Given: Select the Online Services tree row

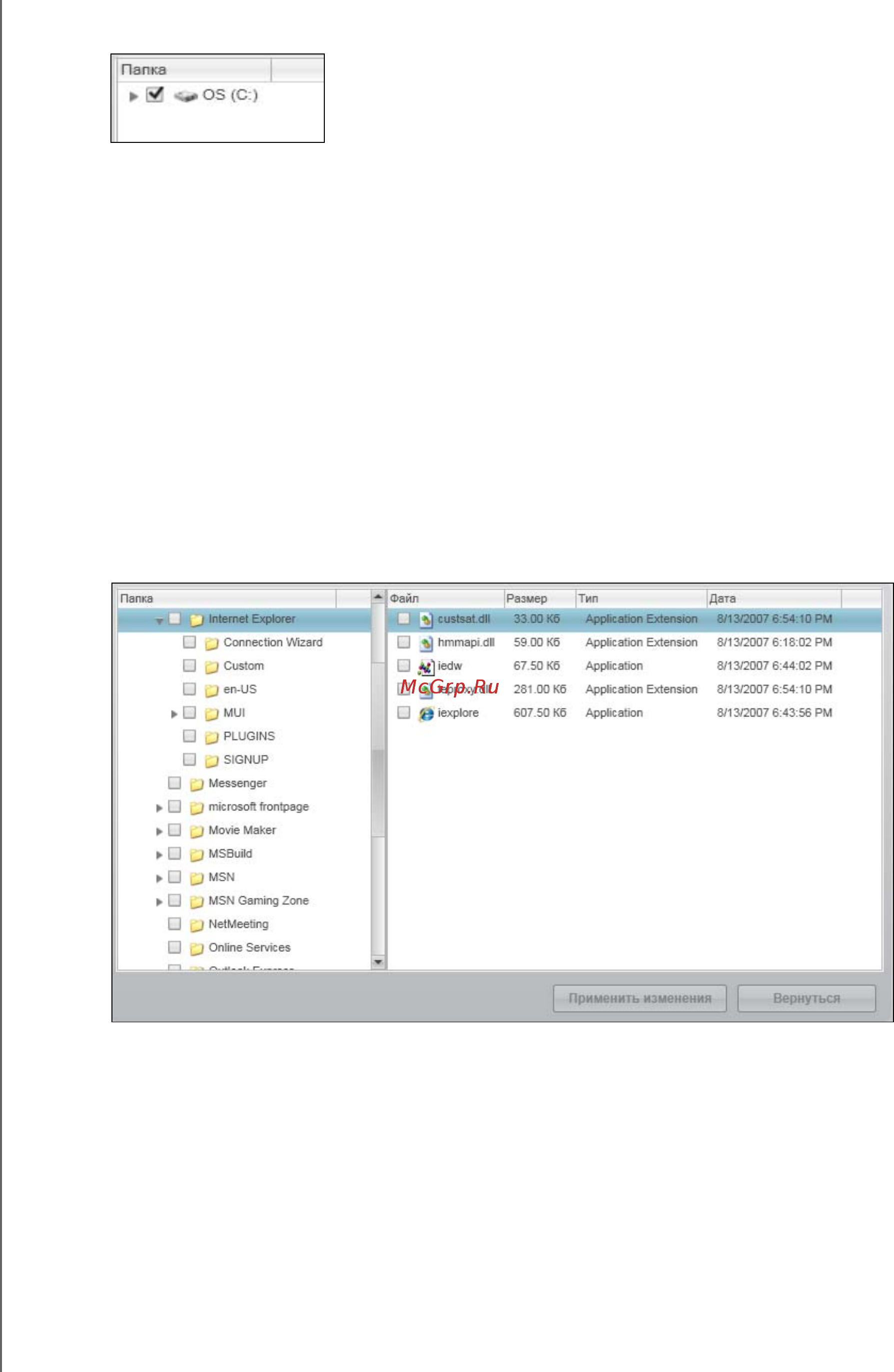Looking at the screenshot, I should [x=244, y=948].
